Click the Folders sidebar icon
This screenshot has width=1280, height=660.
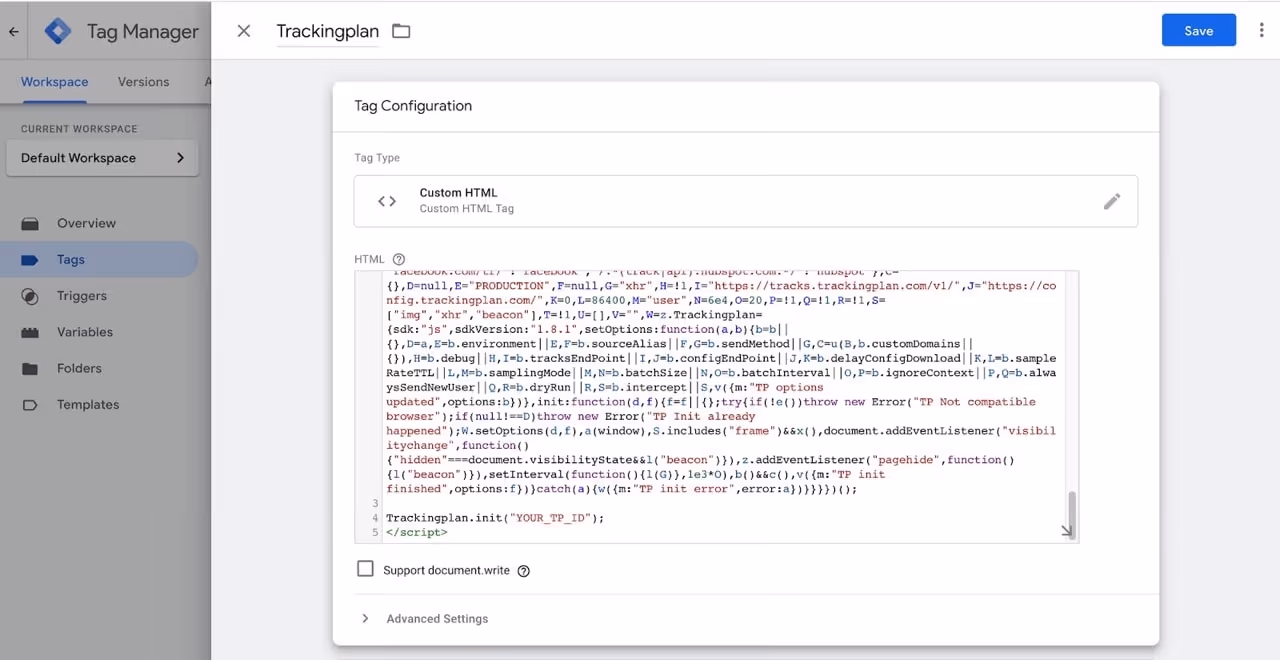point(30,368)
